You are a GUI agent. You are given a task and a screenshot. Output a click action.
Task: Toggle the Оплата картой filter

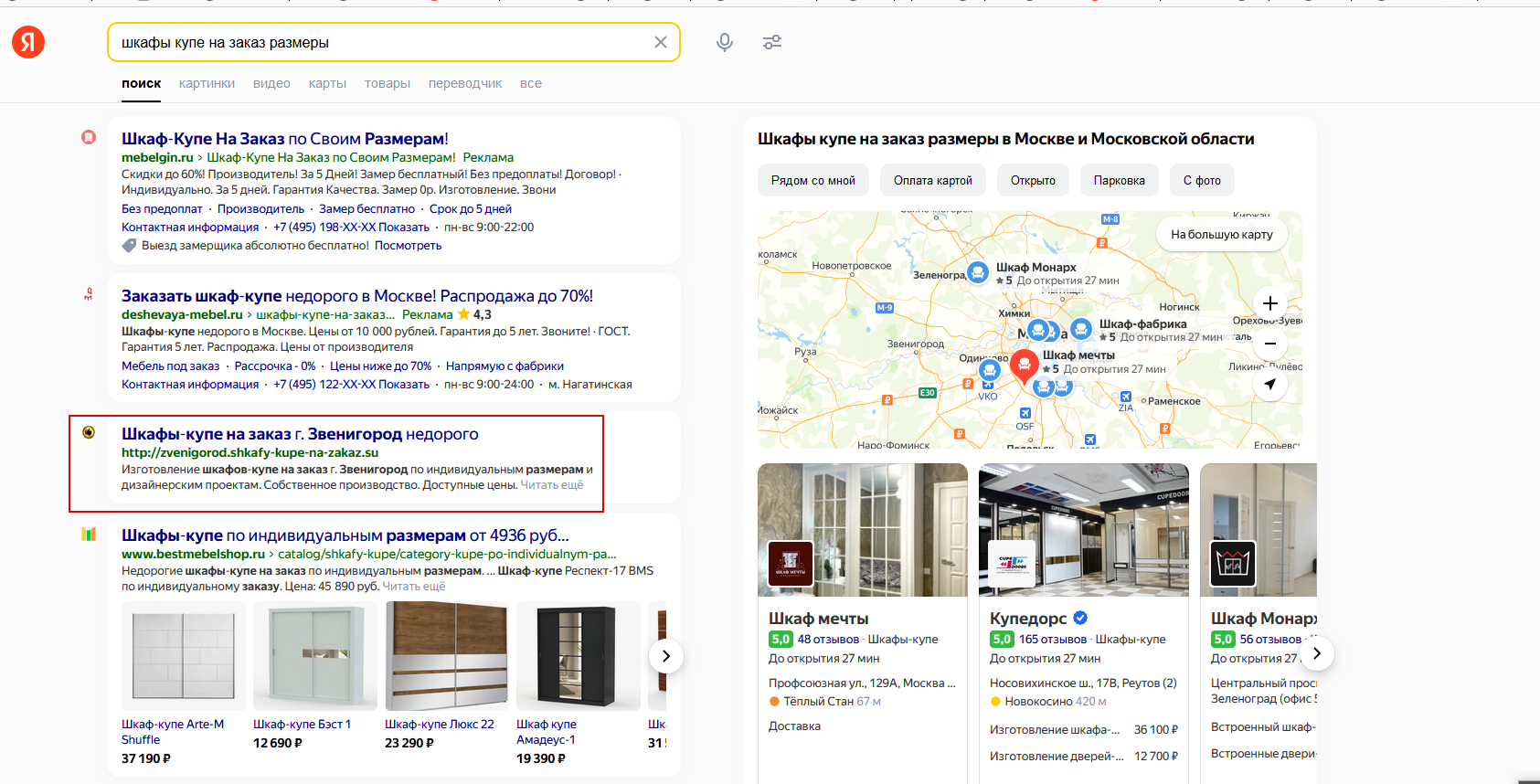click(933, 180)
